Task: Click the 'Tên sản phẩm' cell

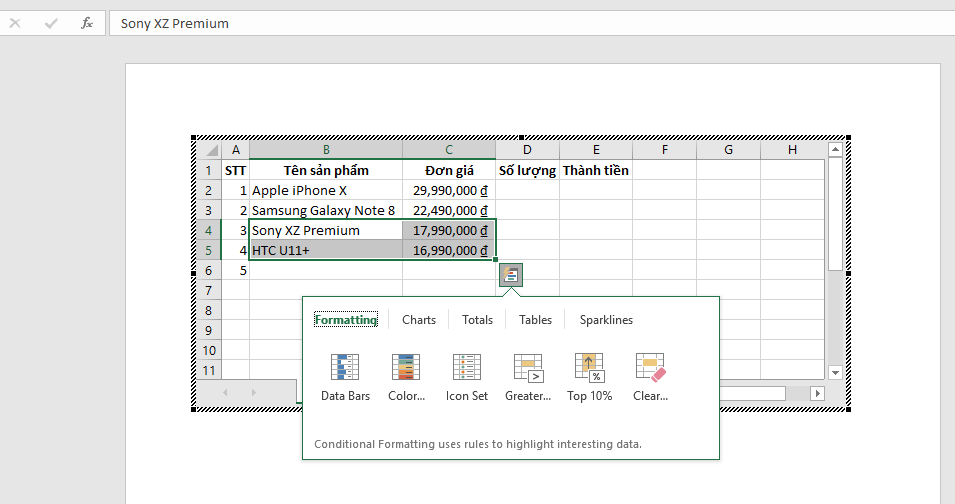Action: pos(326,170)
